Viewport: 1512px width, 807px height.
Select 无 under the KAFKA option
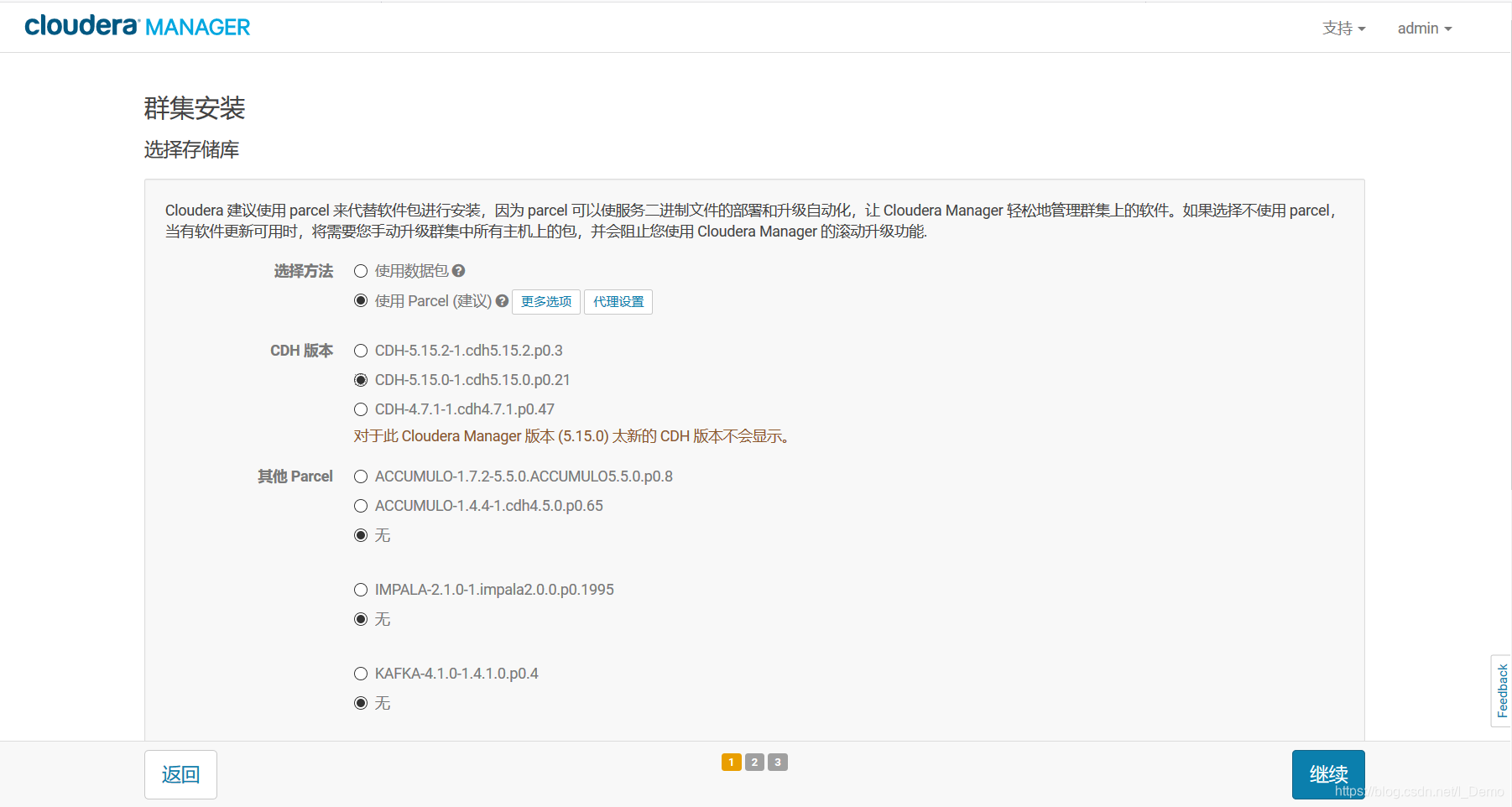(x=361, y=703)
